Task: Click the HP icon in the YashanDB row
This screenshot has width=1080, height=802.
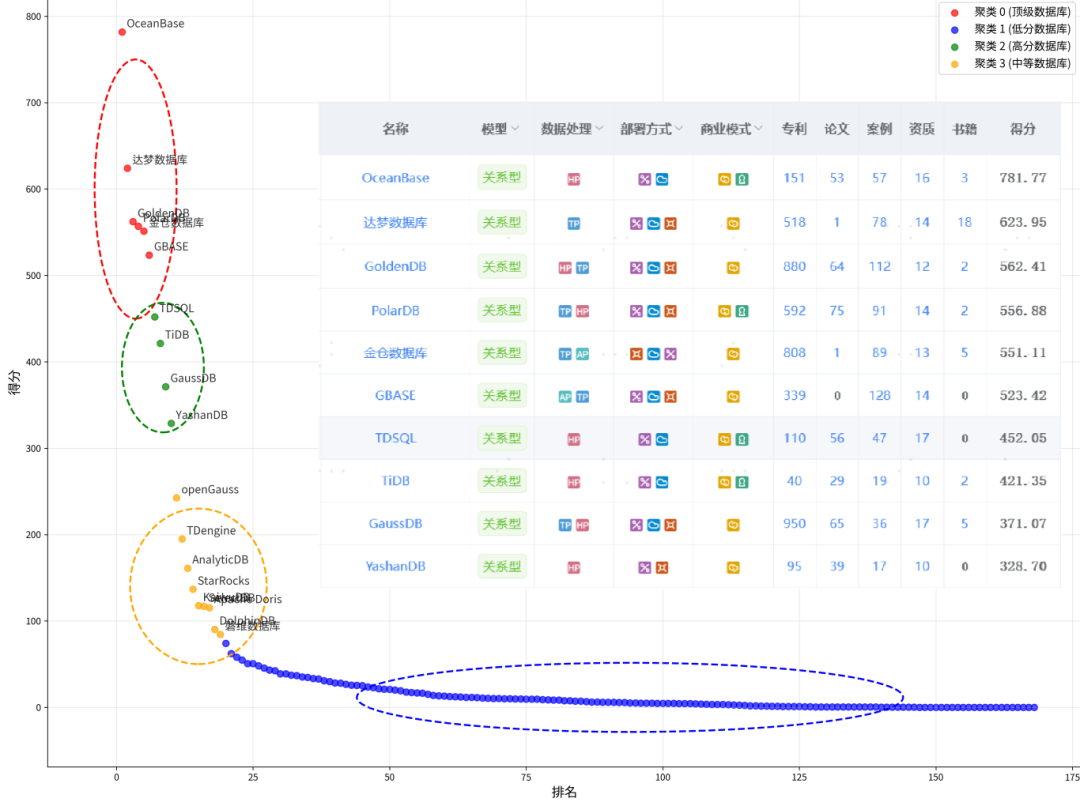Action: coord(574,568)
